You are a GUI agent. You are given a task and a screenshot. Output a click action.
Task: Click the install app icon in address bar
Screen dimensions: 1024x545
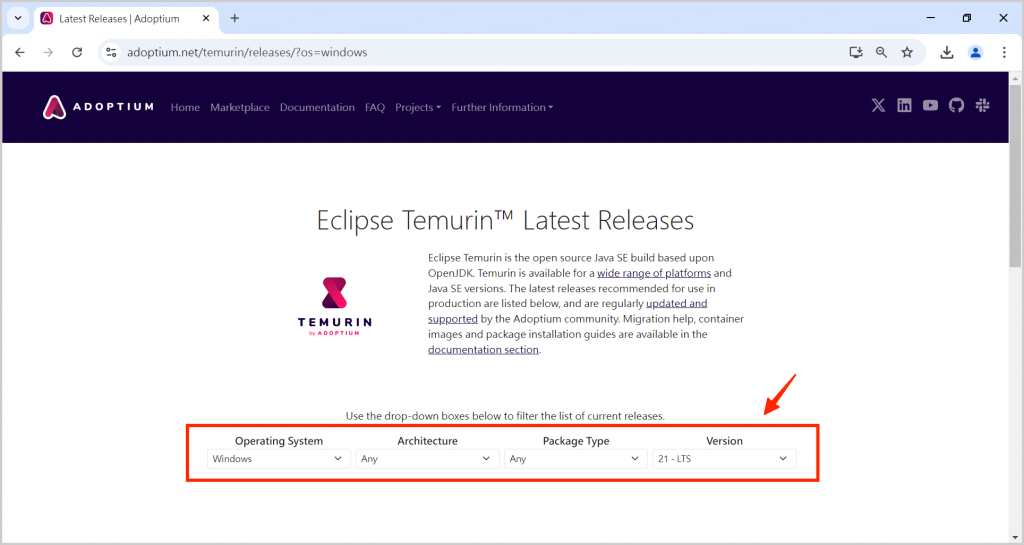coord(856,52)
